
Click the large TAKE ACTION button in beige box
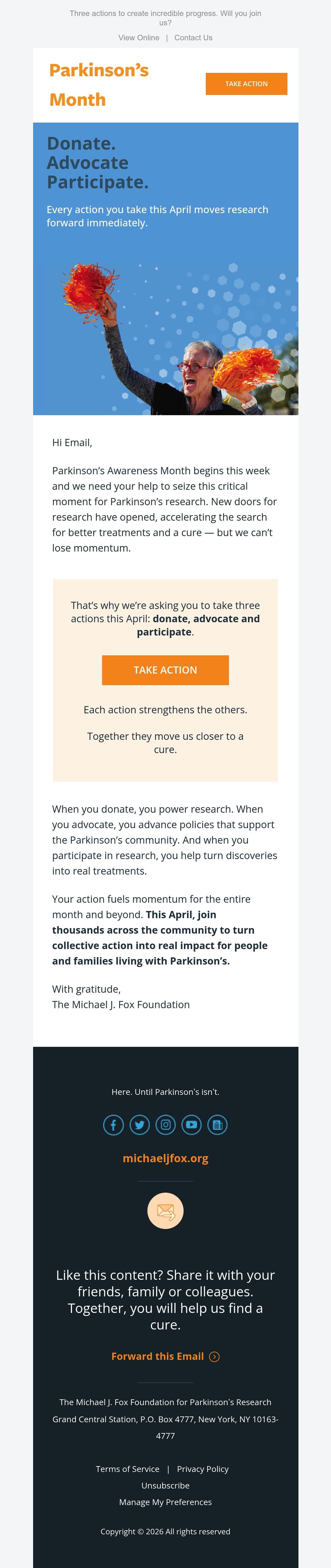(x=165, y=670)
